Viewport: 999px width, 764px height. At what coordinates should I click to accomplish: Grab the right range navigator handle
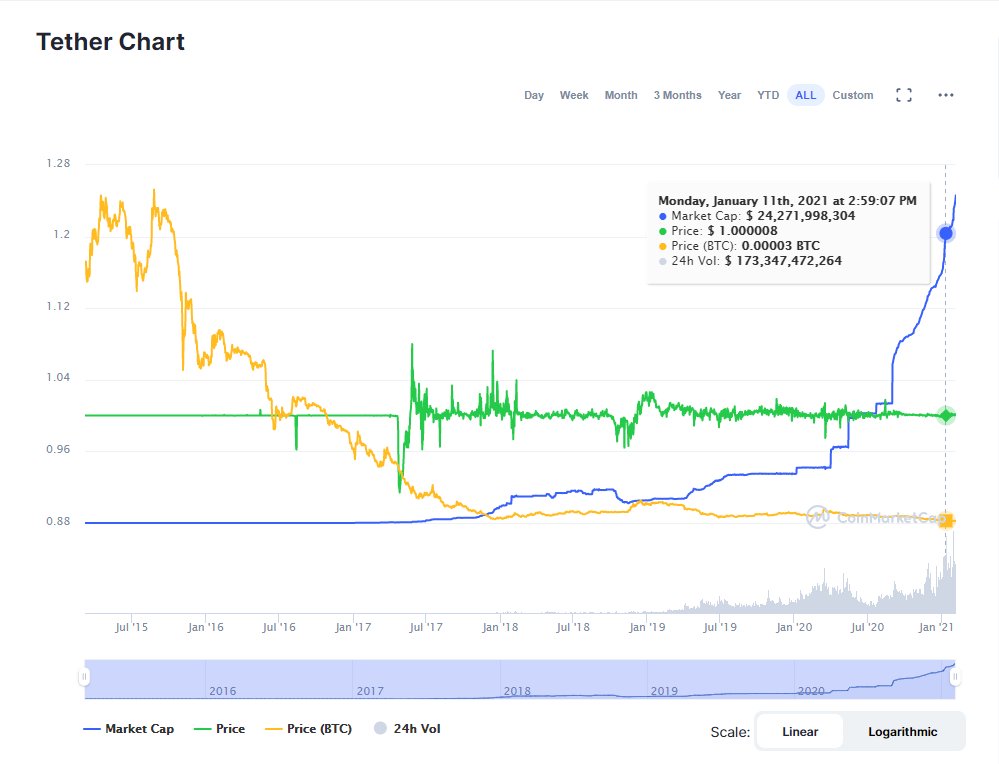click(x=955, y=676)
